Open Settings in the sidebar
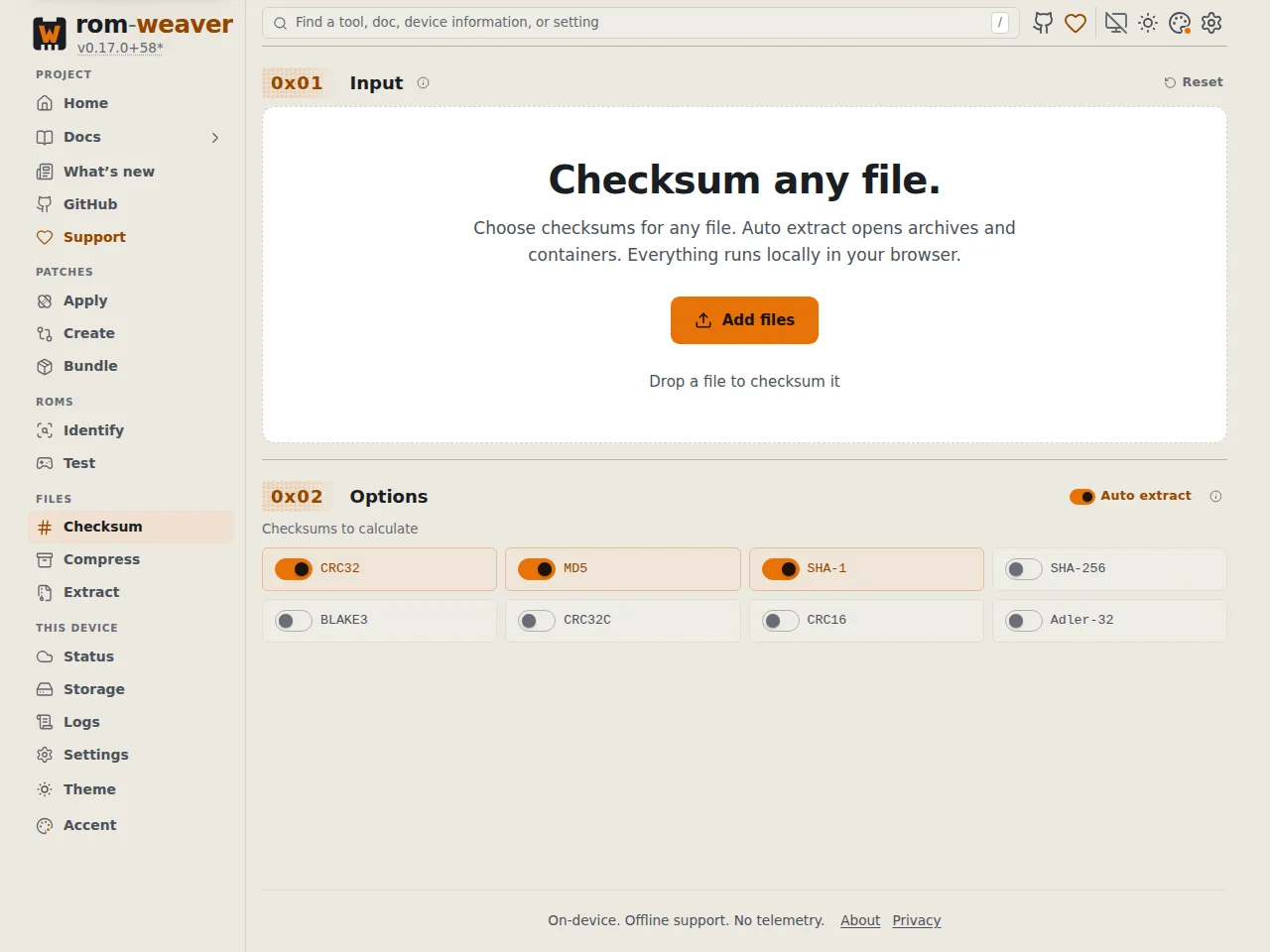The height and width of the screenshot is (952, 1270). [x=131, y=755]
